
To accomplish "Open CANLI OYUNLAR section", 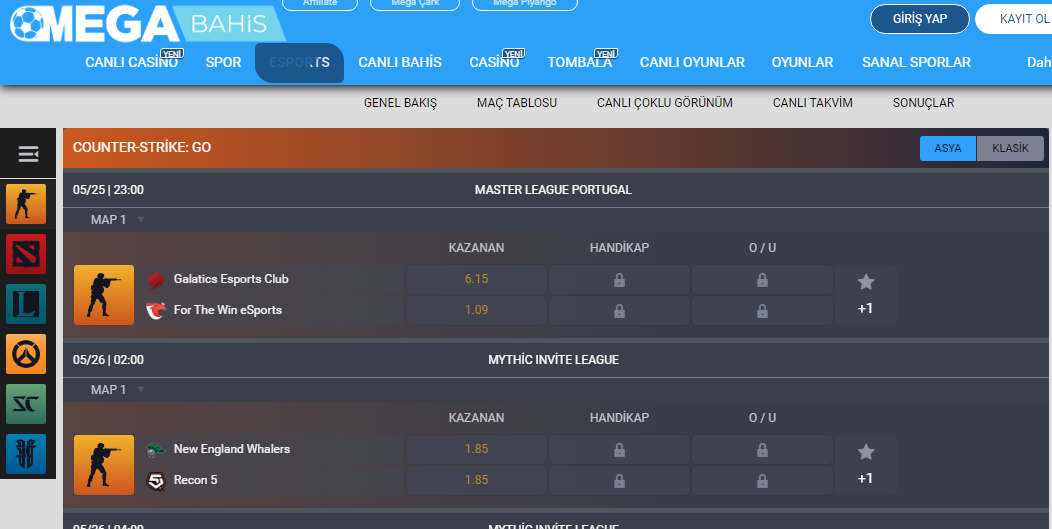I will click(692, 62).
